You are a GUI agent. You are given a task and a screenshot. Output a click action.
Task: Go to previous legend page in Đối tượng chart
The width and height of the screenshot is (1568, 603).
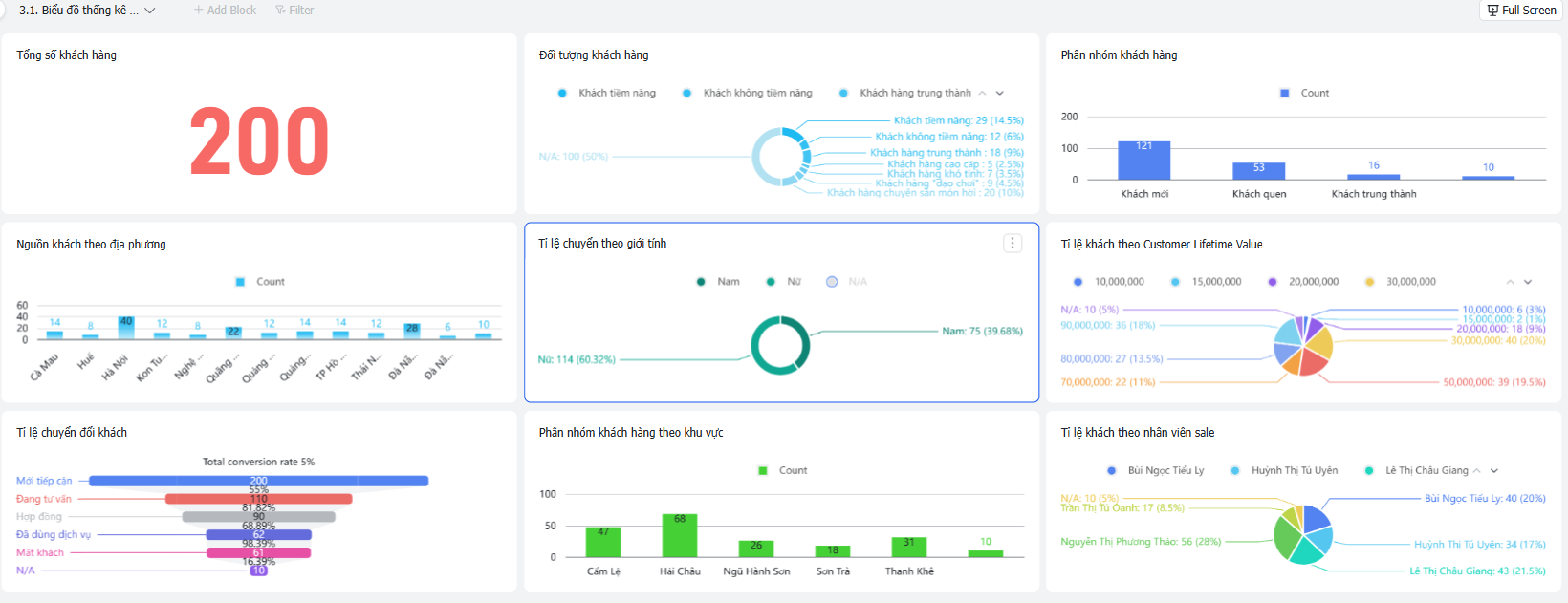coord(982,94)
